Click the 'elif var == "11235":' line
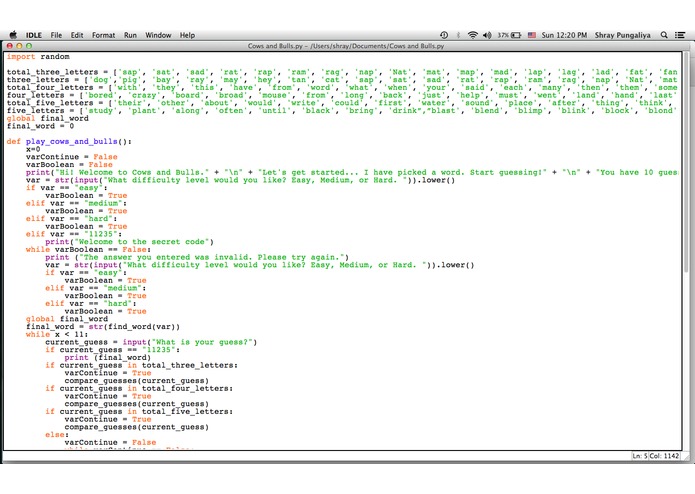 click(74, 234)
